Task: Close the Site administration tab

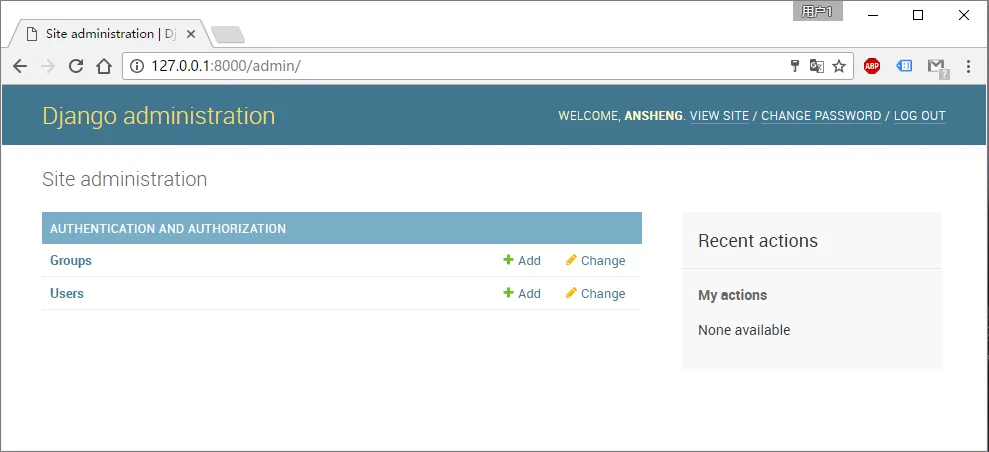Action: [192, 34]
